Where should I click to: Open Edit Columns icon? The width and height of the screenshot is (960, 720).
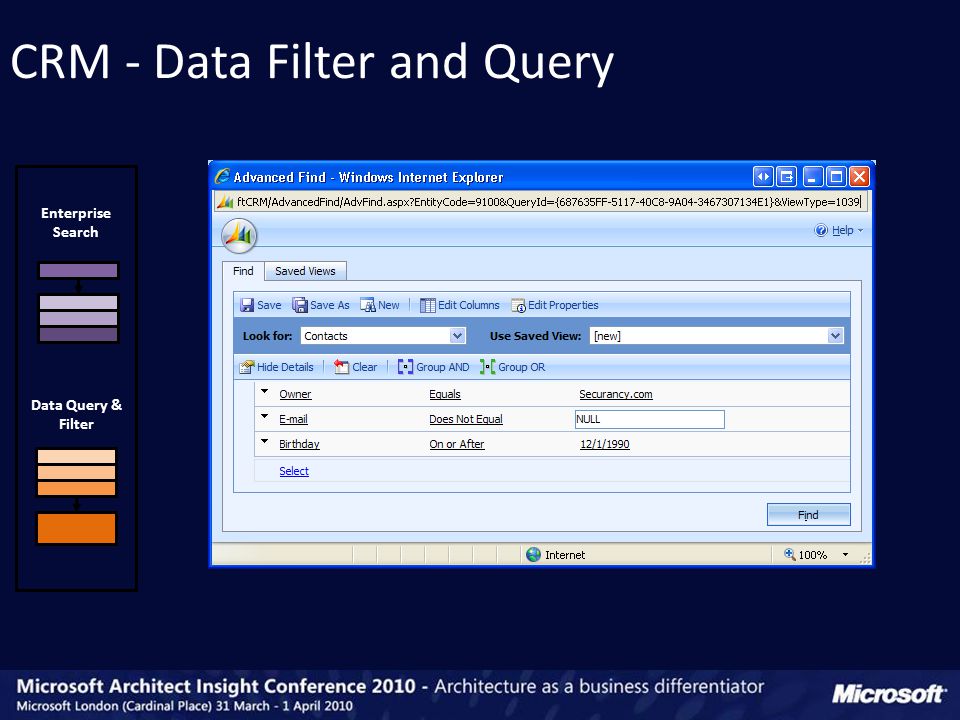pos(427,305)
